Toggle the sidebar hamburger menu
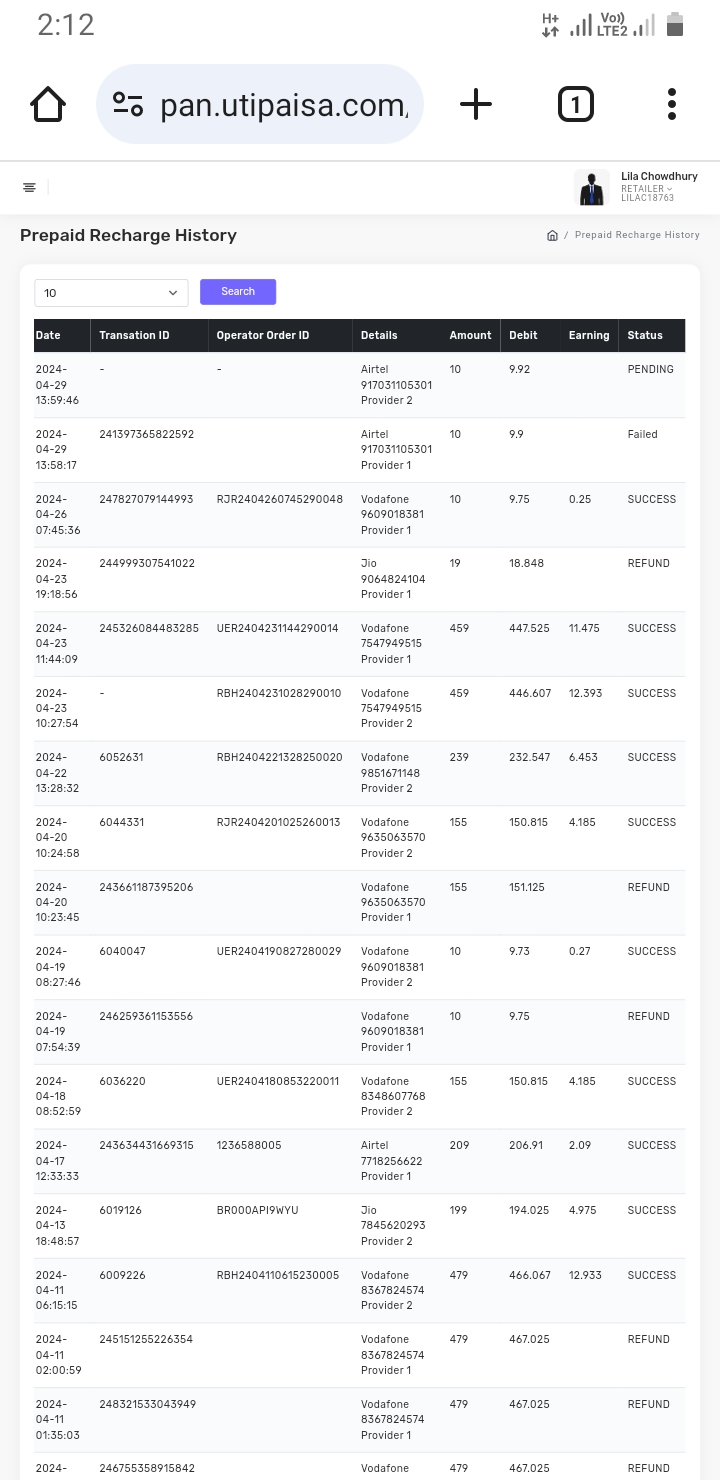 (29, 188)
